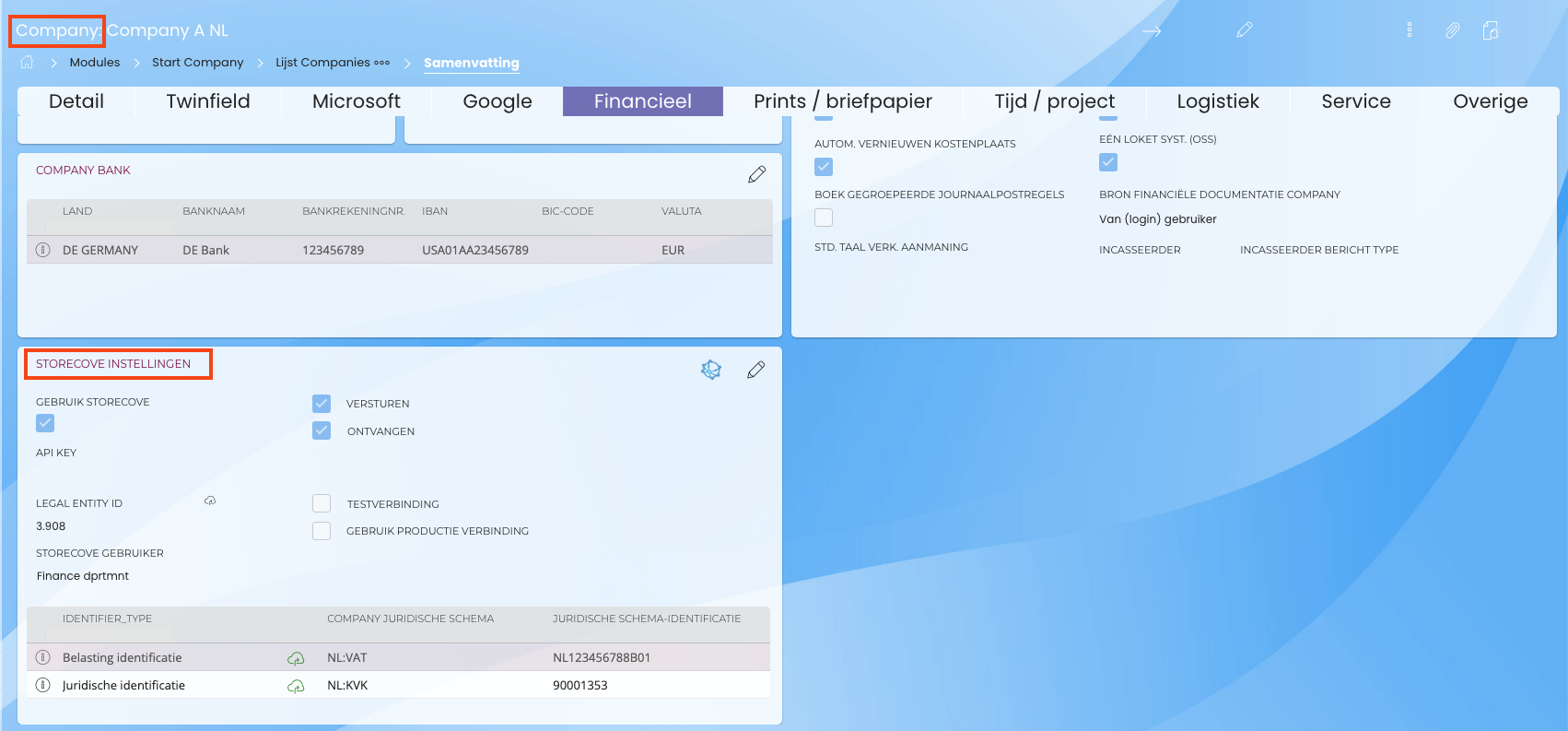Viewport: 1568px width, 731px height.
Task: Click the Van (login) gebruiker value
Action: click(x=1158, y=219)
